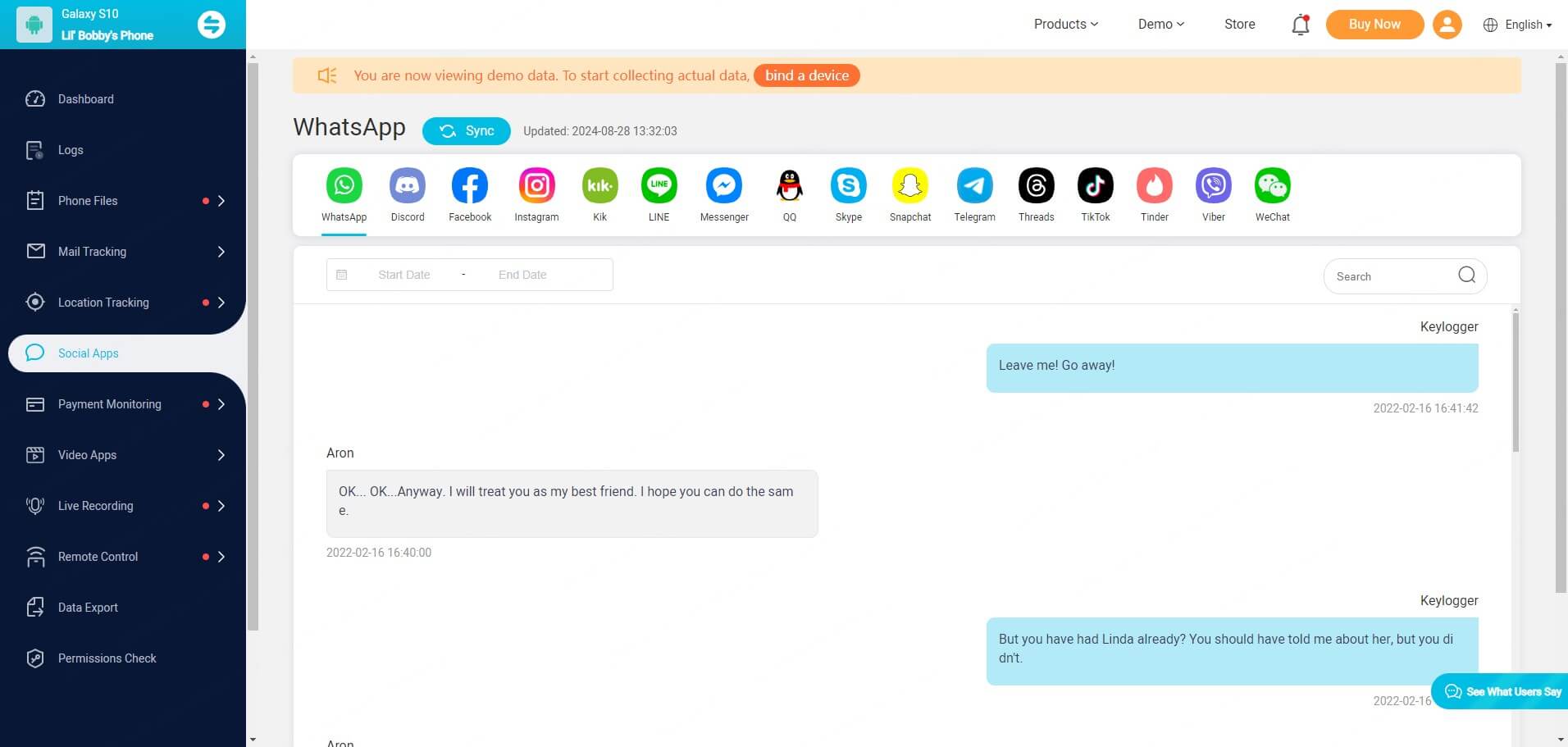1568x747 pixels.
Task: Select the Discord app icon
Action: point(408,186)
